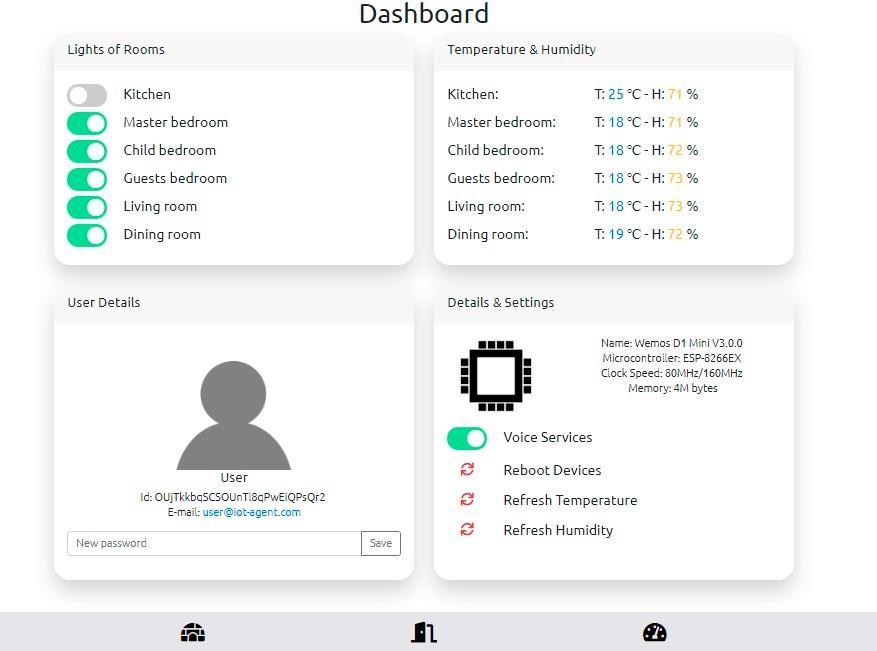Click the Reboot Devices label
Image resolution: width=877 pixels, height=651 pixels.
tap(552, 470)
